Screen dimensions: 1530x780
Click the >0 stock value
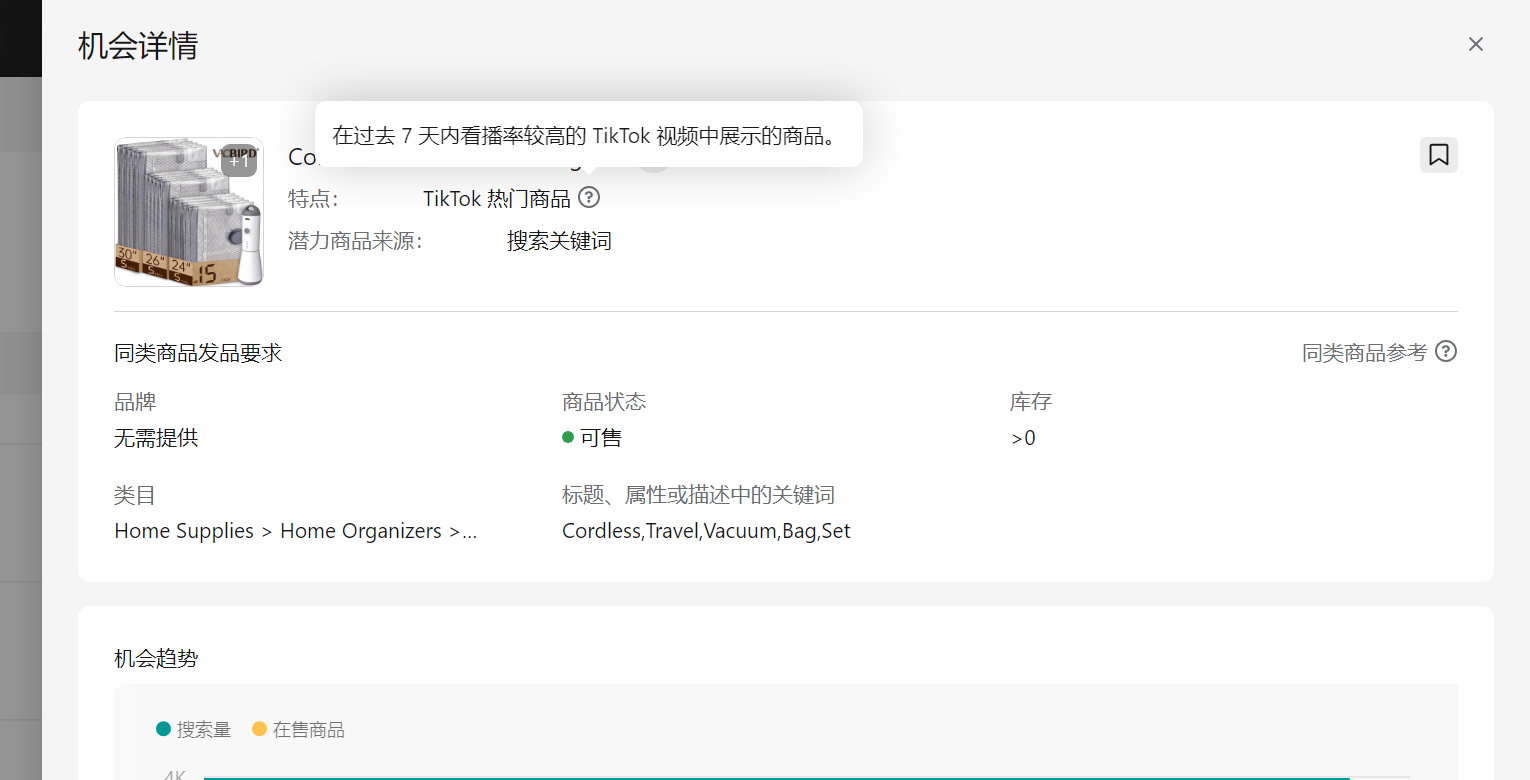click(1023, 438)
